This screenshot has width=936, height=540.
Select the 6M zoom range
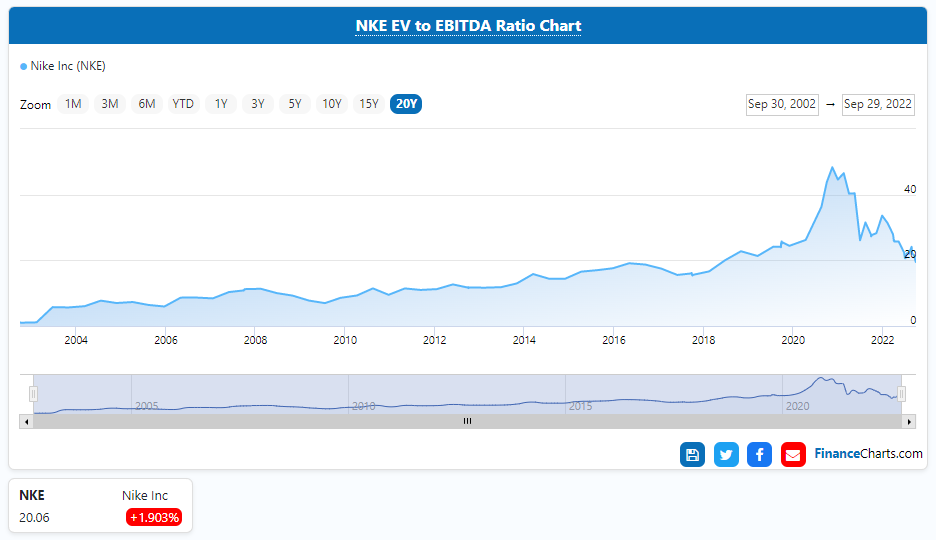click(x=147, y=104)
